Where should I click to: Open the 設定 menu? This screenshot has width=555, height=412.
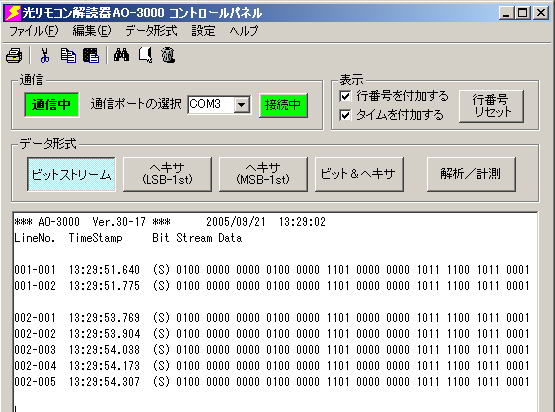(203, 31)
